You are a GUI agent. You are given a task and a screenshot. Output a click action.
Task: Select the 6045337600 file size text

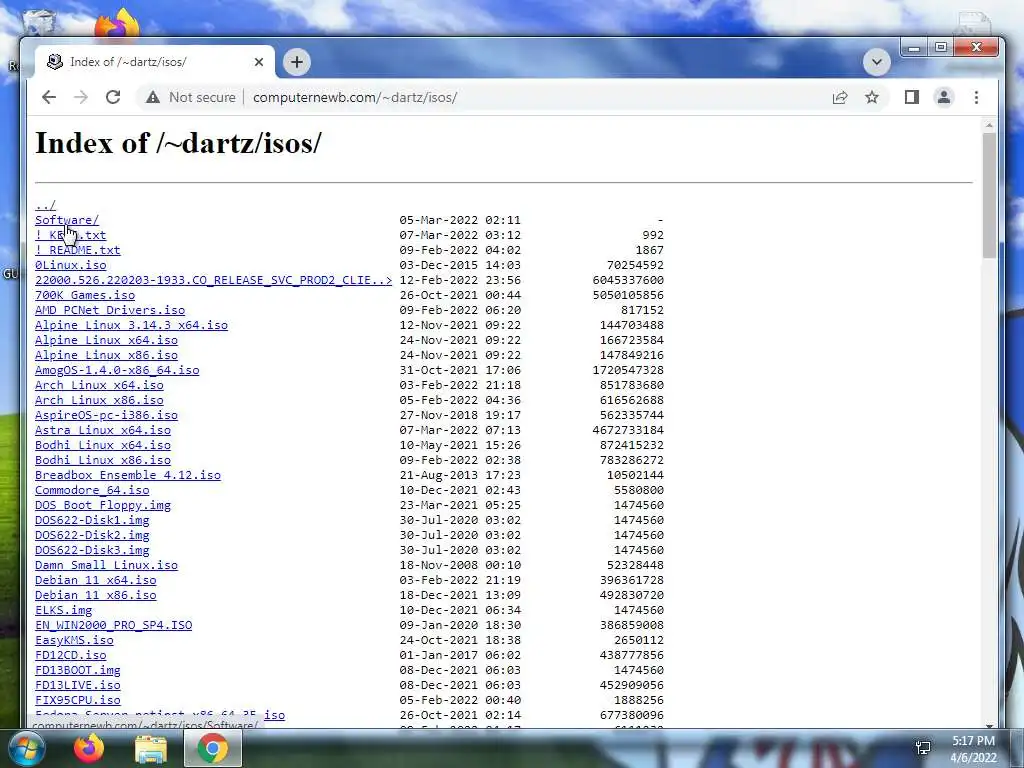(628, 280)
